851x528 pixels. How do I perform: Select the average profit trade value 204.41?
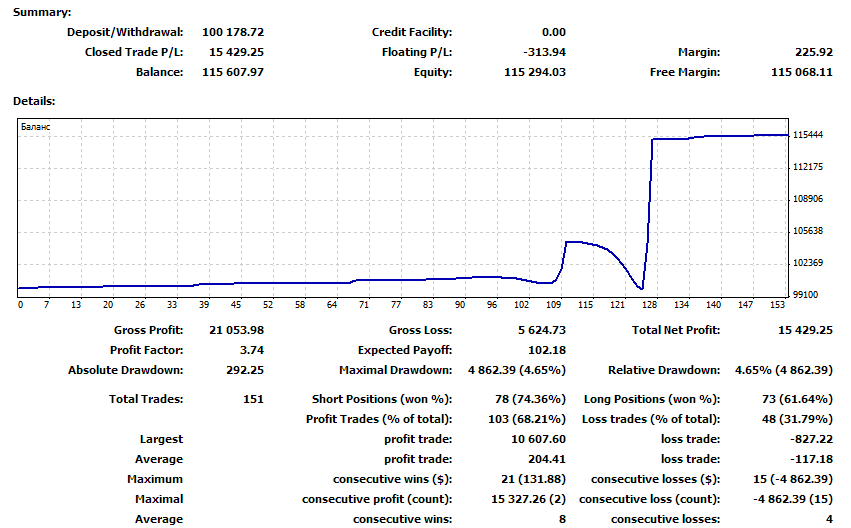[x=547, y=459]
